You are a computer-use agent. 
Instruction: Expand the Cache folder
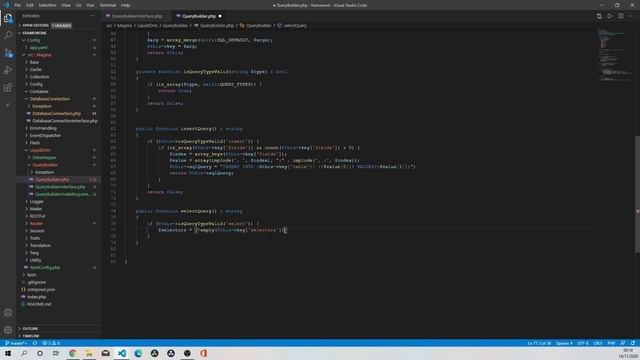[36, 69]
